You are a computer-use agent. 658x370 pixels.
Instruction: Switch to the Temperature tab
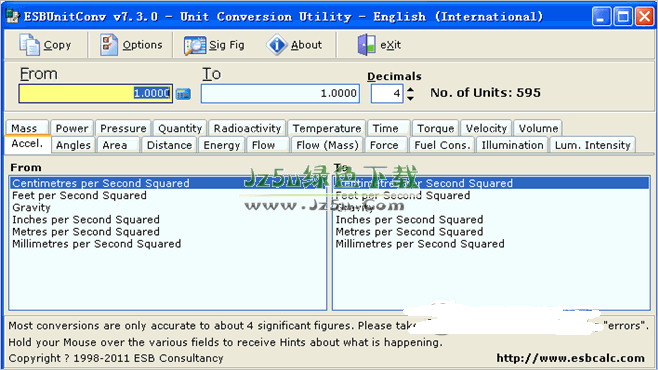[x=326, y=128]
